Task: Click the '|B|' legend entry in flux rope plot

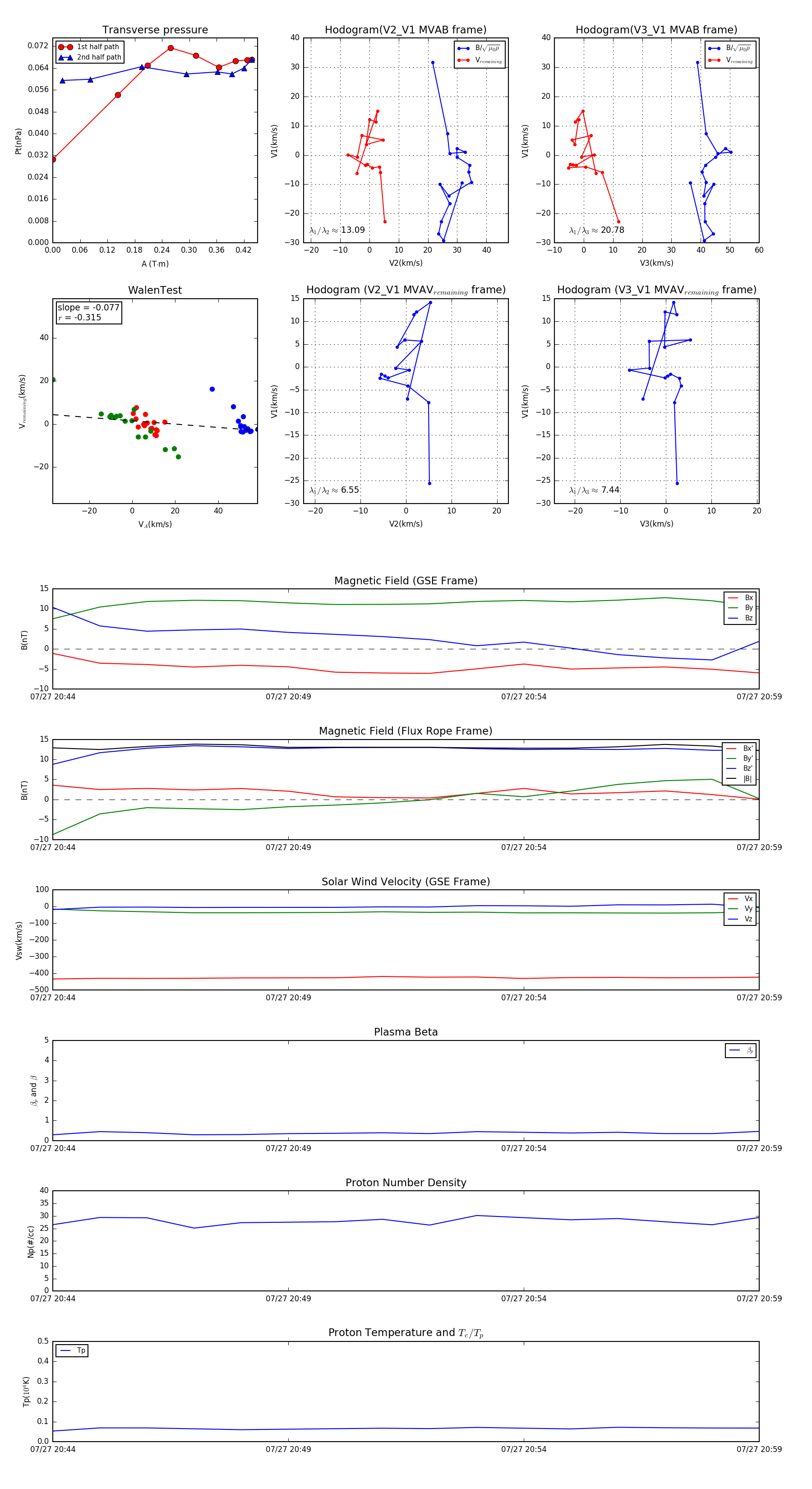Action: point(740,779)
